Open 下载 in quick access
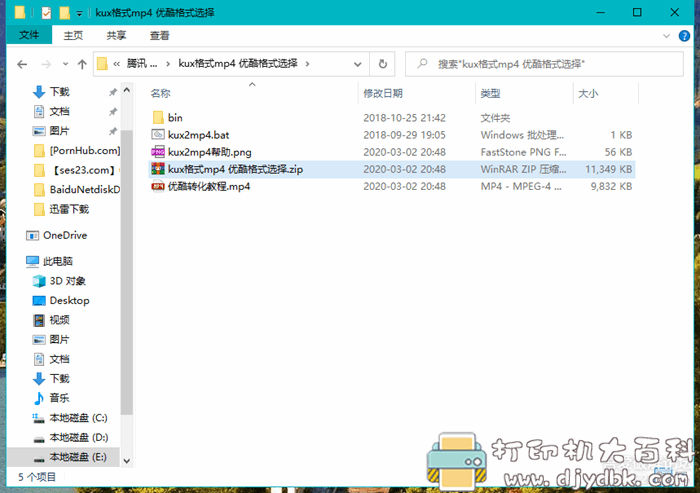 coord(59,92)
